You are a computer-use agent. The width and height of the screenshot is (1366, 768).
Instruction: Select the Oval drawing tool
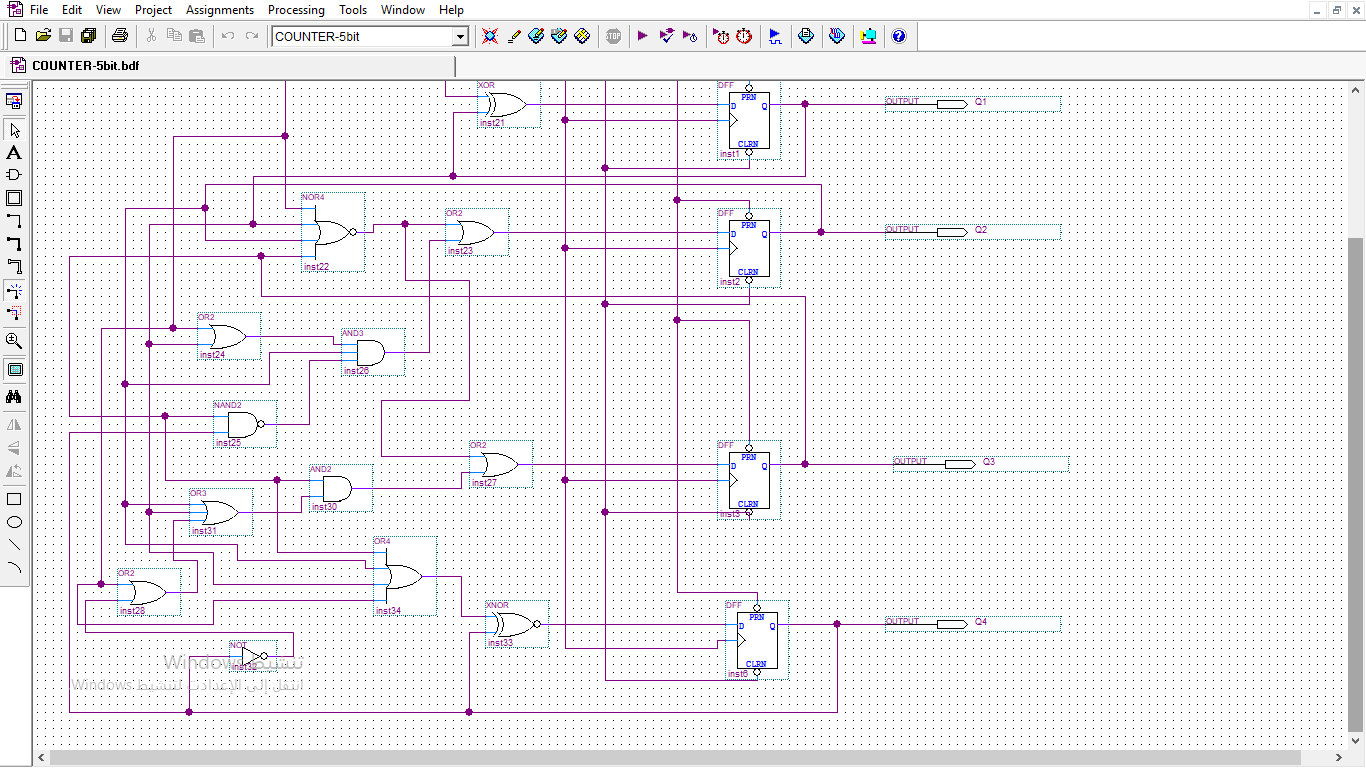coord(14,522)
